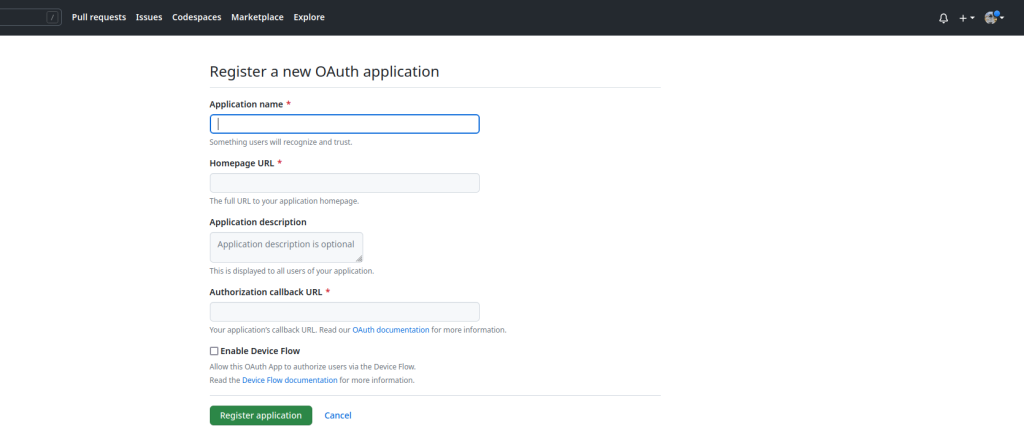Screen dimensions: 1024x440
Task: Visit the Marketplace
Action: tap(257, 18)
